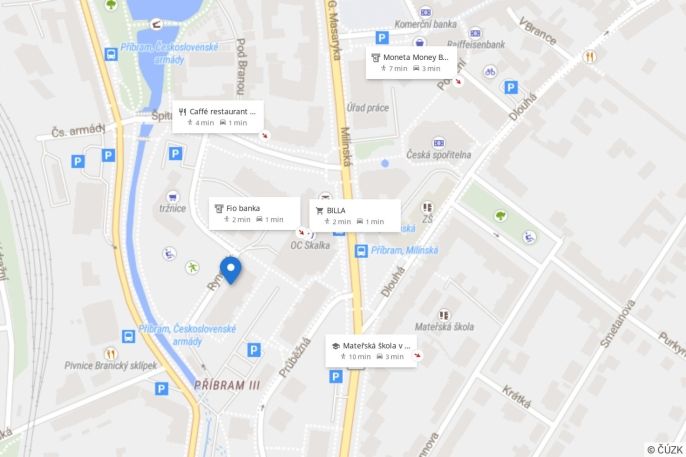686x457 pixels.
Task: Open the Fio banka info card
Action: click(254, 213)
